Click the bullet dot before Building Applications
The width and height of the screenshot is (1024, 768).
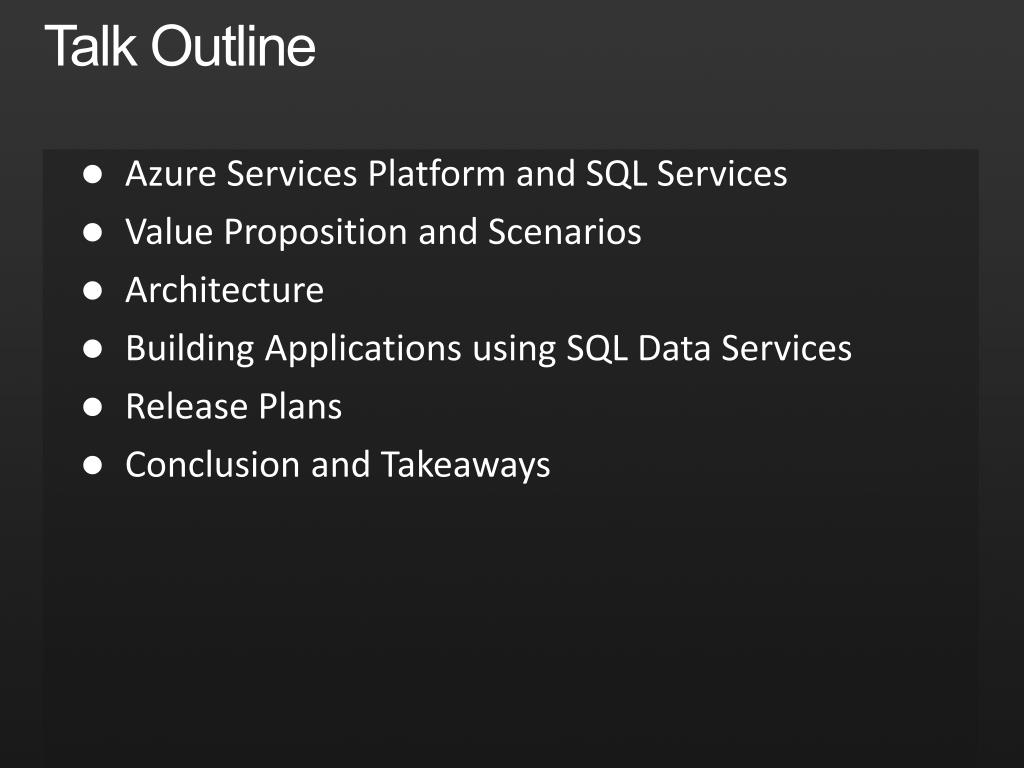point(93,348)
